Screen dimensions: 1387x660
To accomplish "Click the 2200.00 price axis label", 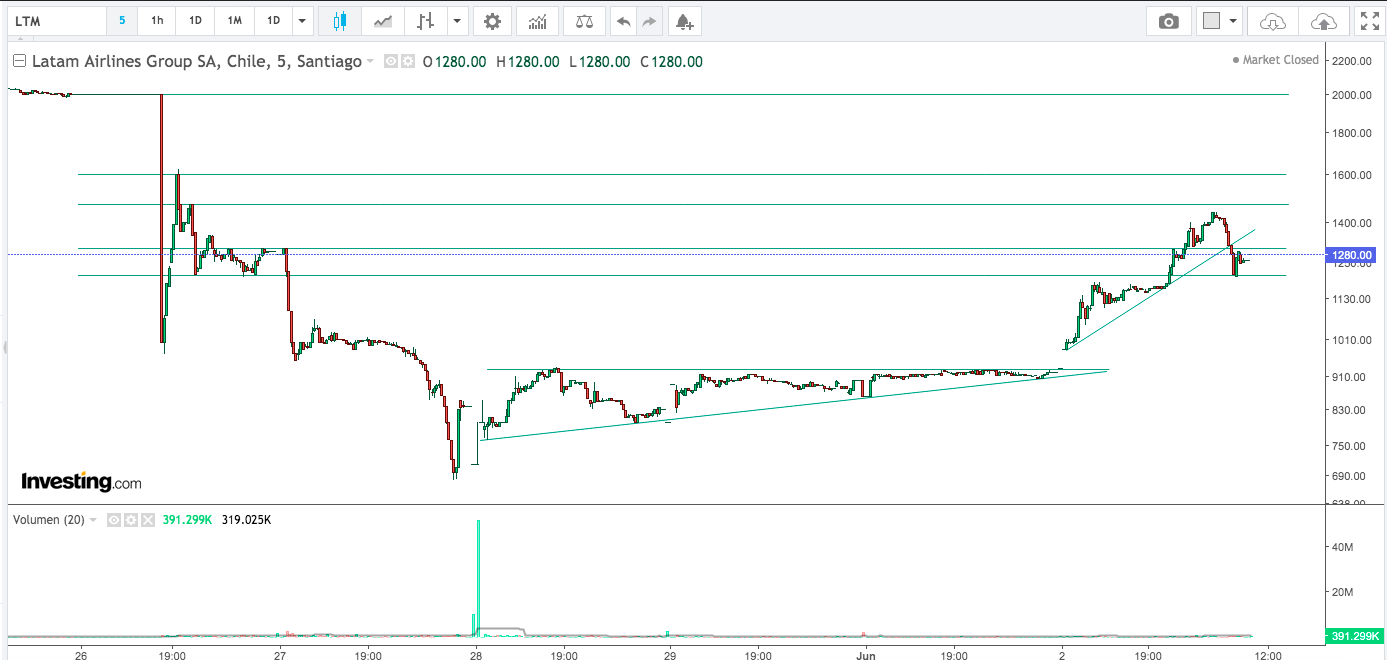I will coord(1351,61).
